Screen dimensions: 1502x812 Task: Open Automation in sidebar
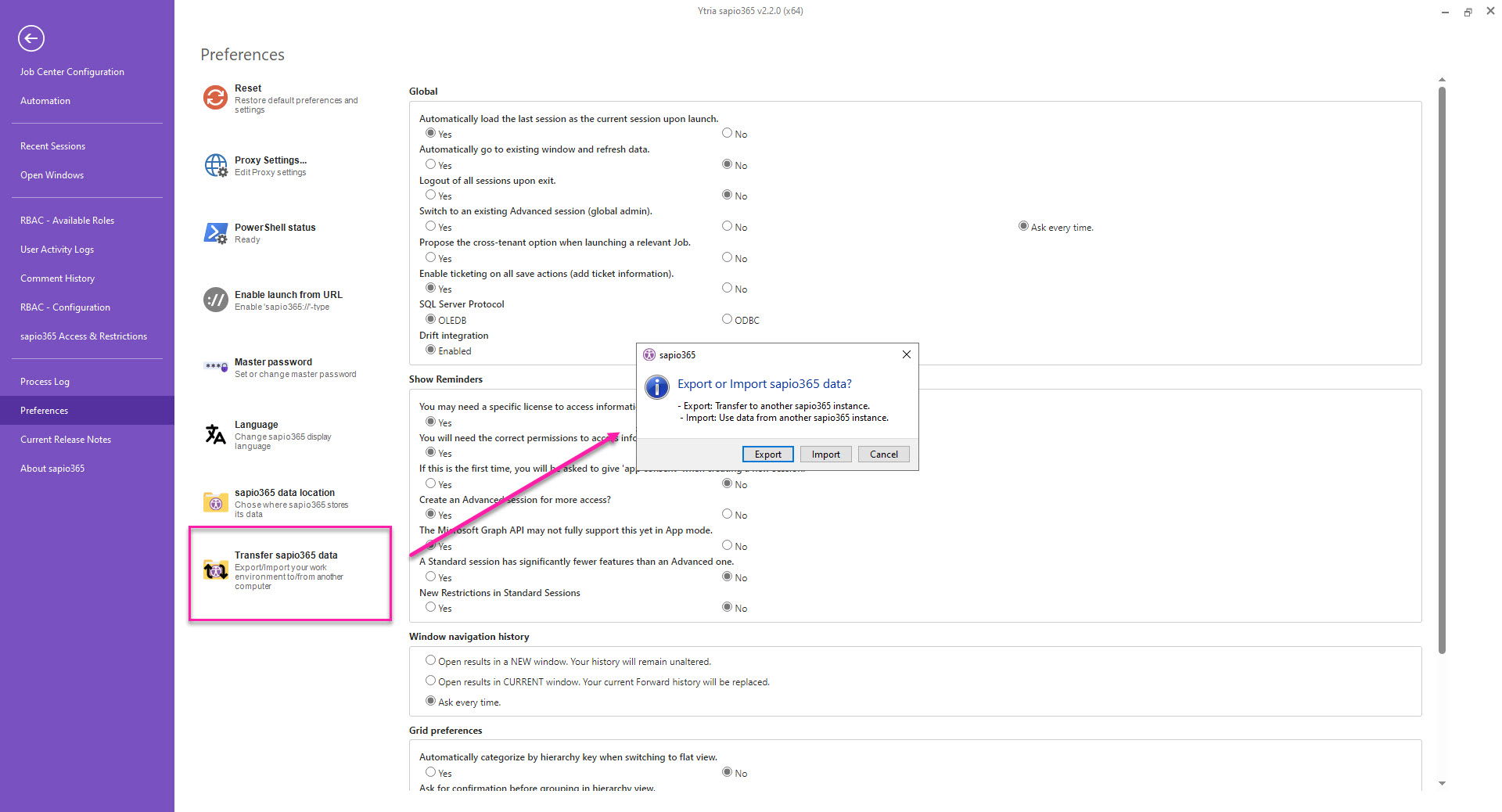(x=45, y=101)
